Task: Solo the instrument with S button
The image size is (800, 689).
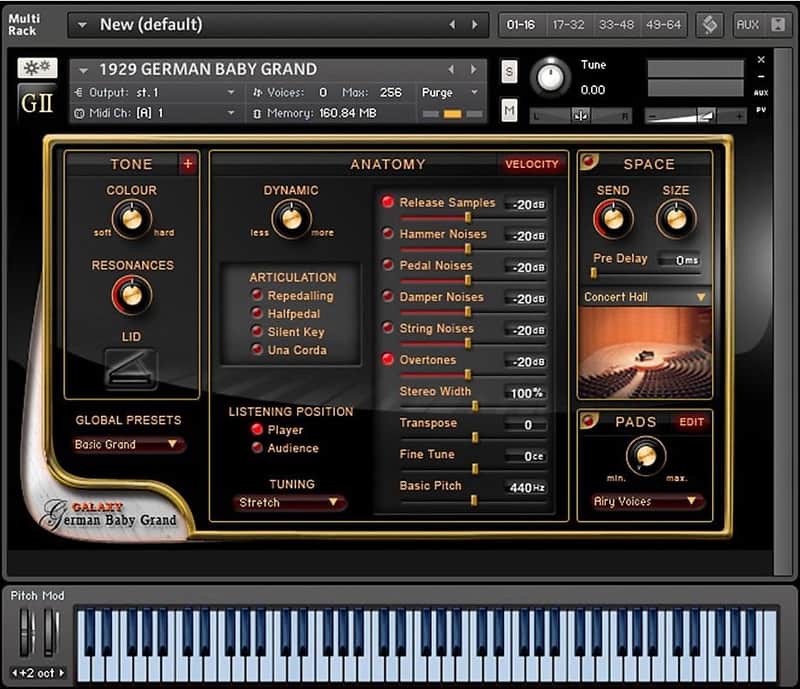Action: pos(509,72)
